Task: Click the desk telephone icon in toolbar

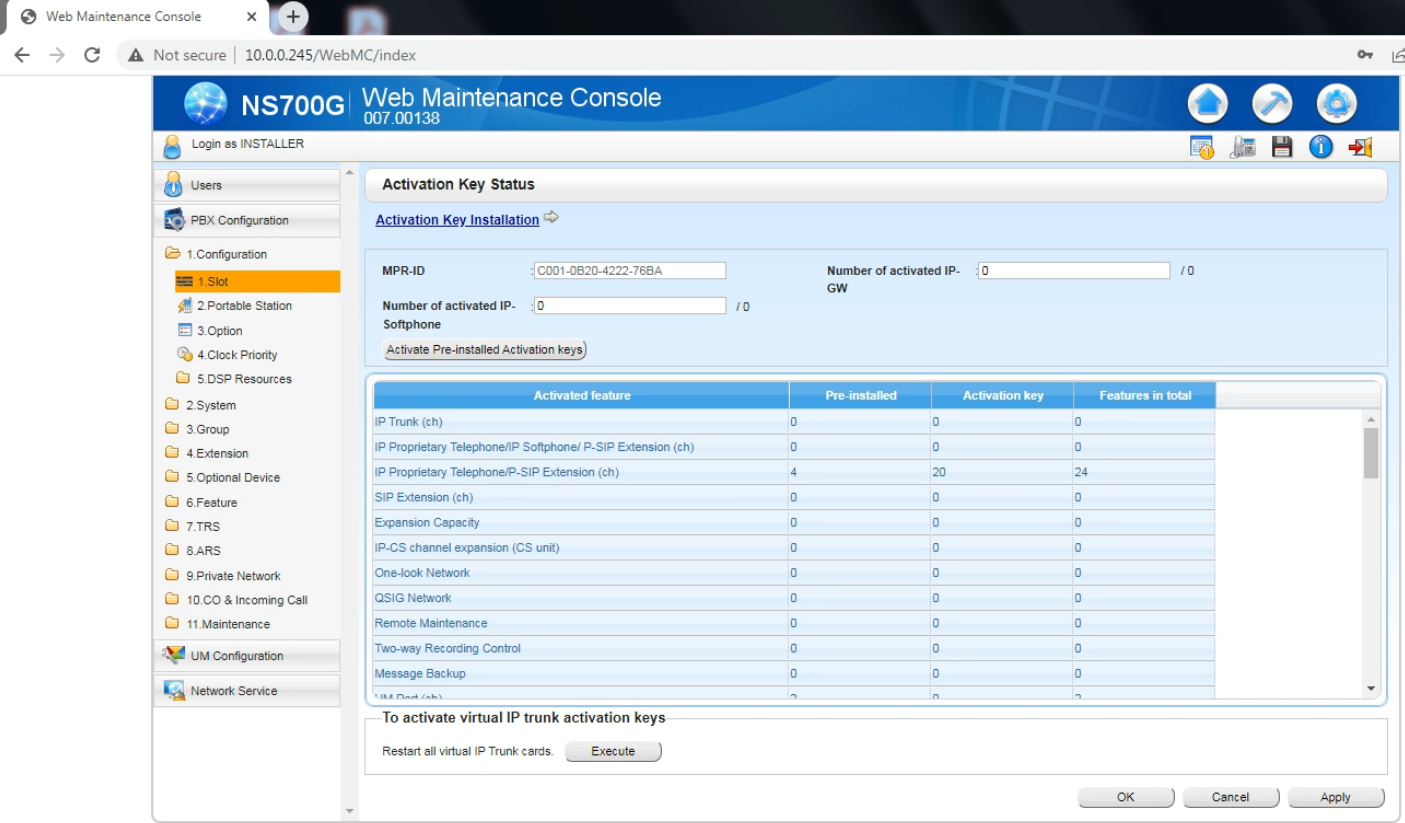Action: 1243,147
